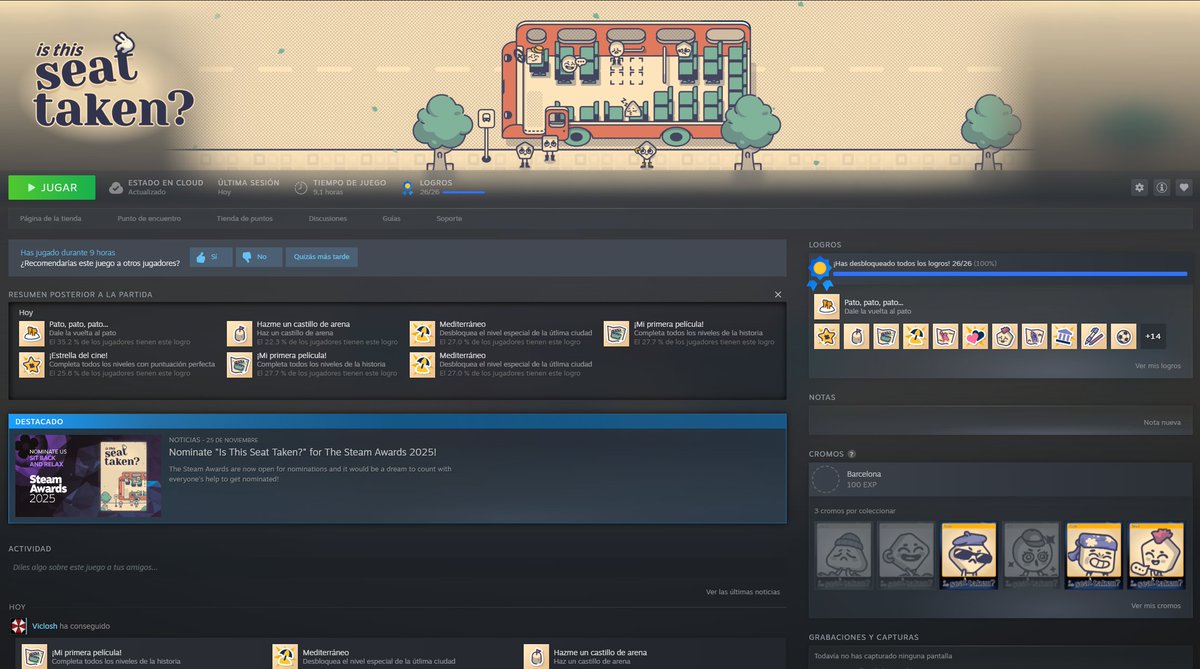1200x669 pixels.
Task: Click the beach umbrella achievement in Logros panel
Action: (915, 336)
